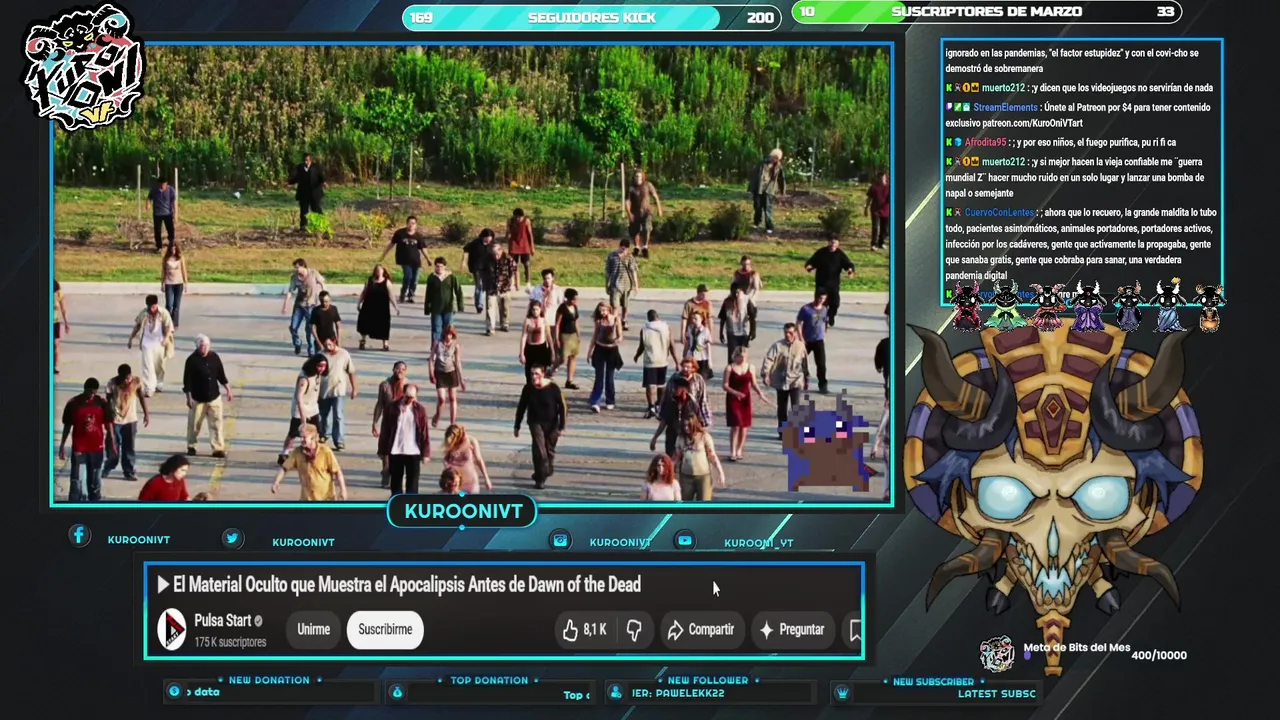The height and width of the screenshot is (720, 1280).
Task: Click the Unirme button
Action: click(313, 630)
